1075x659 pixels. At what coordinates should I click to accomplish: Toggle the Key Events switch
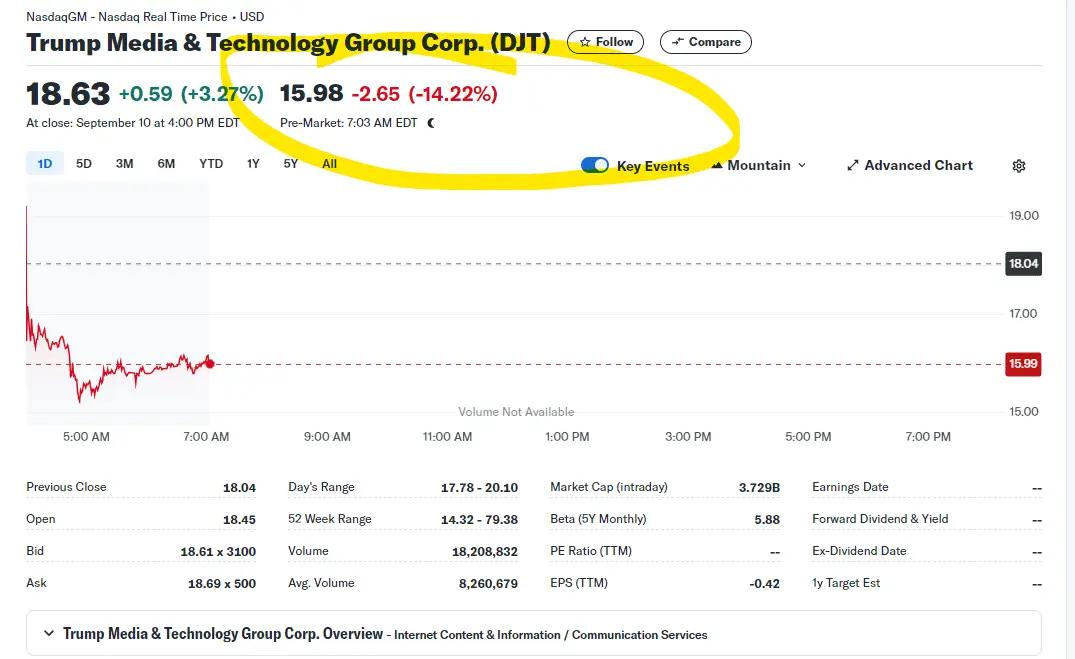(x=595, y=165)
